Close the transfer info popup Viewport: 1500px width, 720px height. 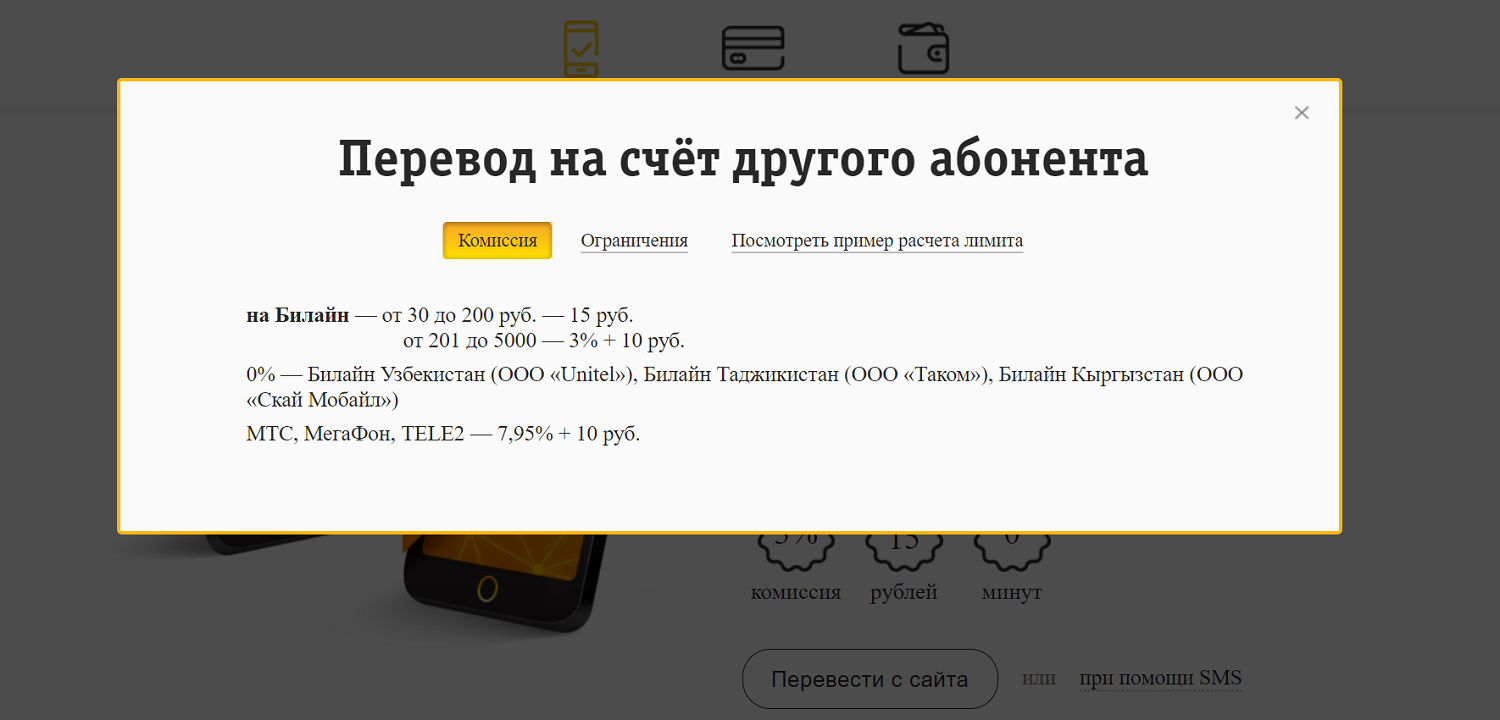(1301, 113)
